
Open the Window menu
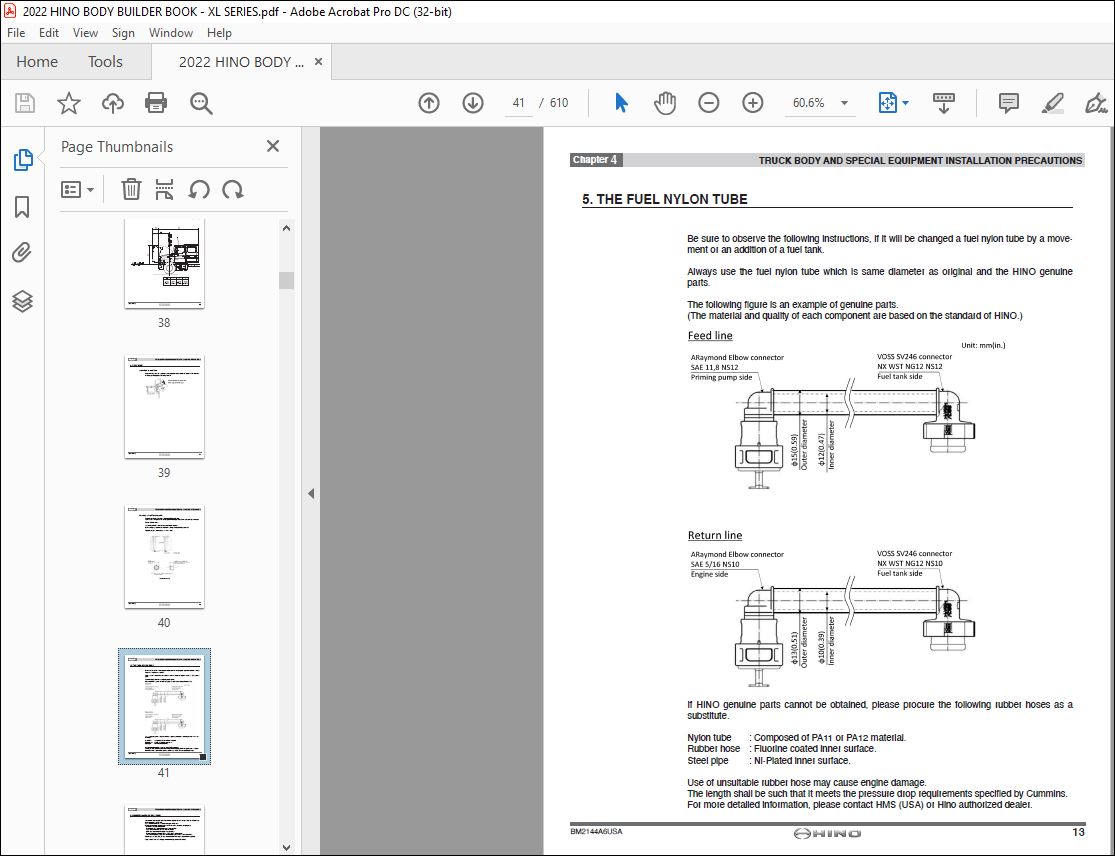[171, 33]
